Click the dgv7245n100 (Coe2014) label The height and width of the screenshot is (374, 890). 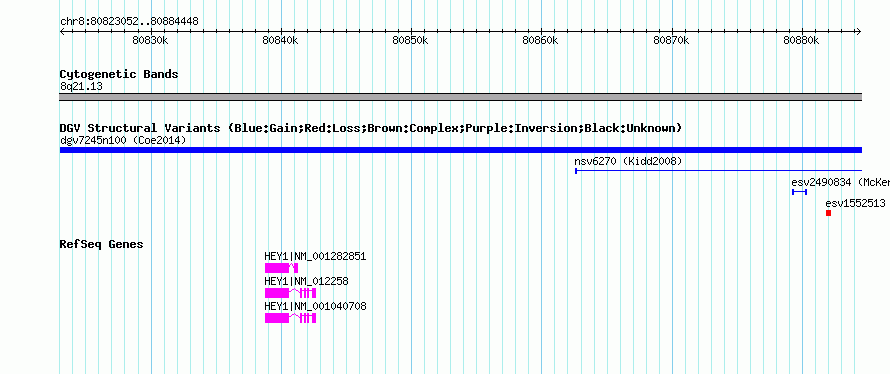click(123, 140)
